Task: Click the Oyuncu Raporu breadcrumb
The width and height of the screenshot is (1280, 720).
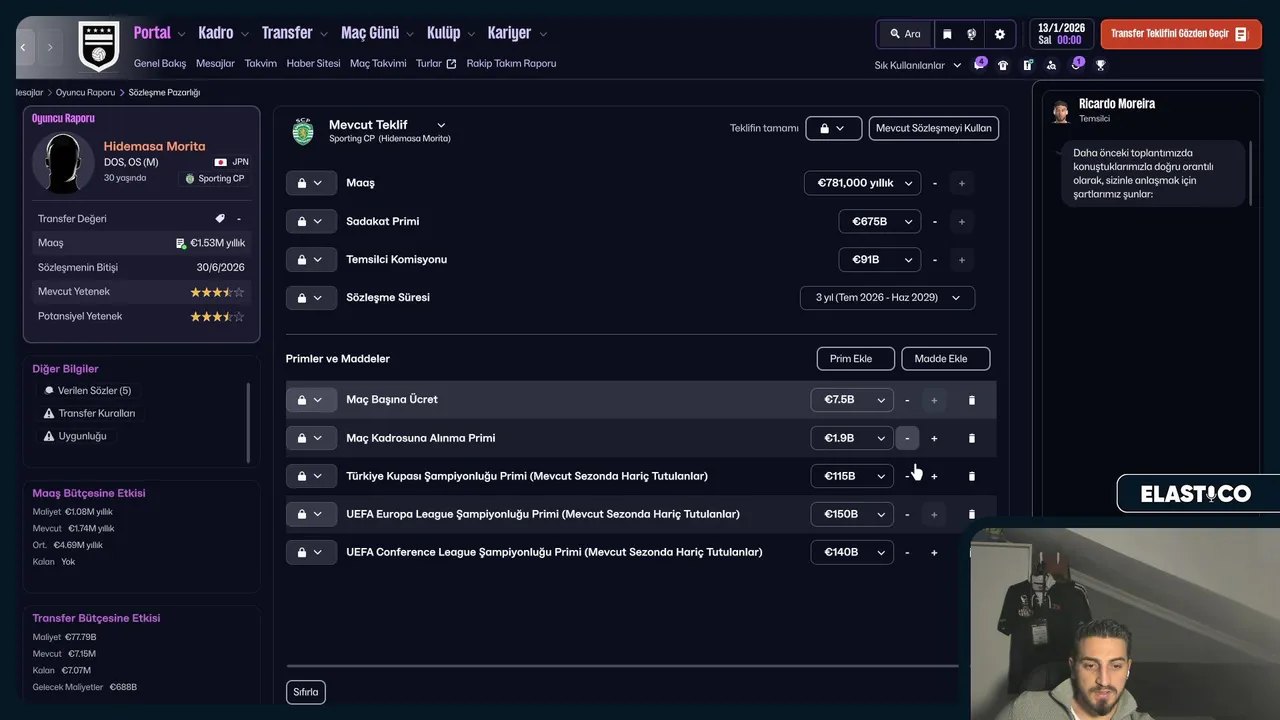Action: (85, 92)
